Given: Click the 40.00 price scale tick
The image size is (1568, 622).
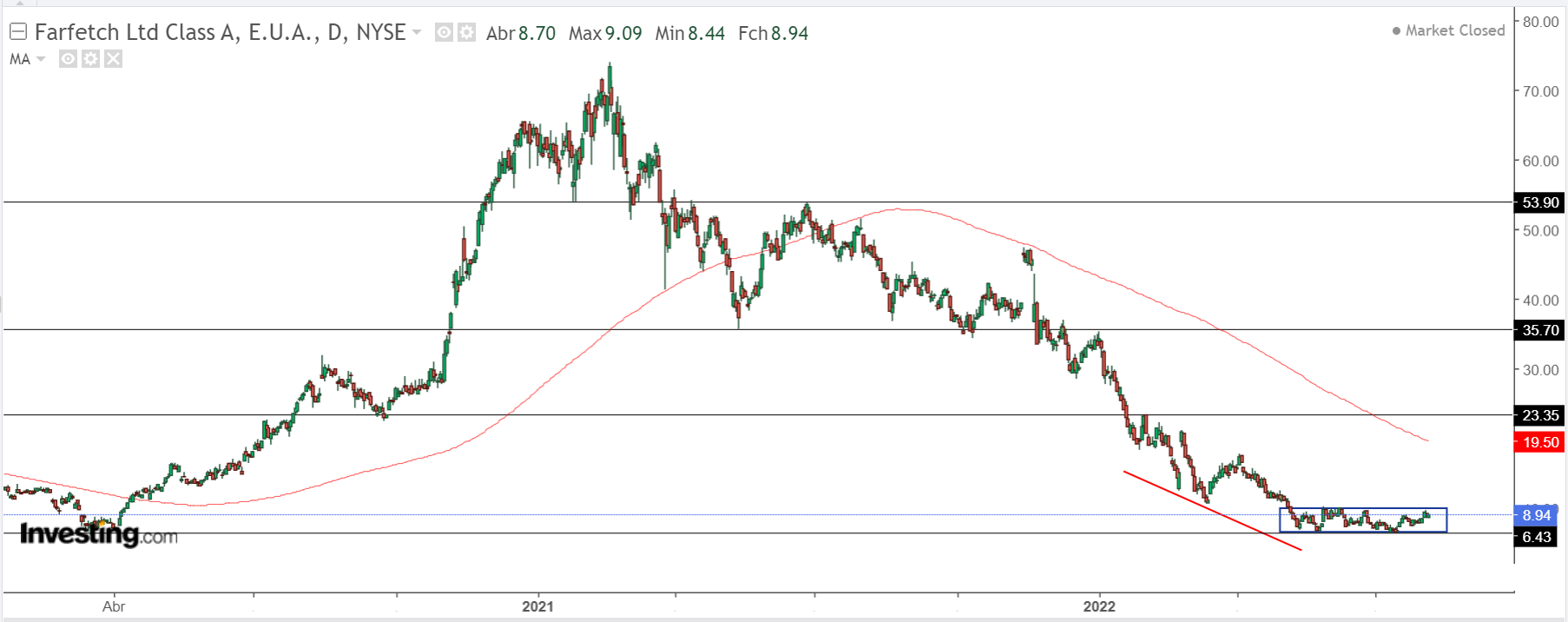Looking at the screenshot, I should tap(1541, 301).
